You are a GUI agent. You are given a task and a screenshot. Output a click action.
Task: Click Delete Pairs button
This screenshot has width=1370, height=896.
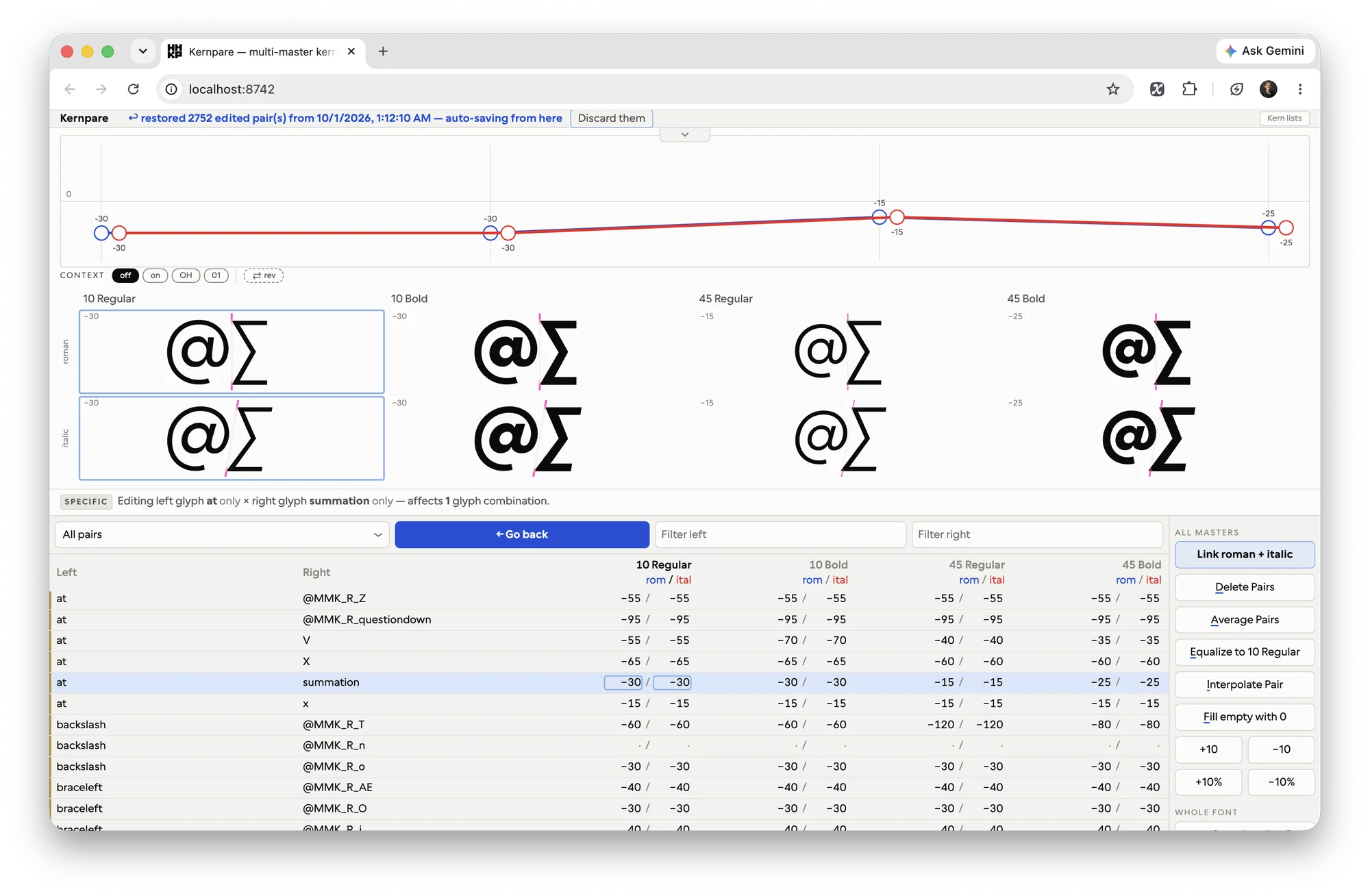coord(1244,587)
